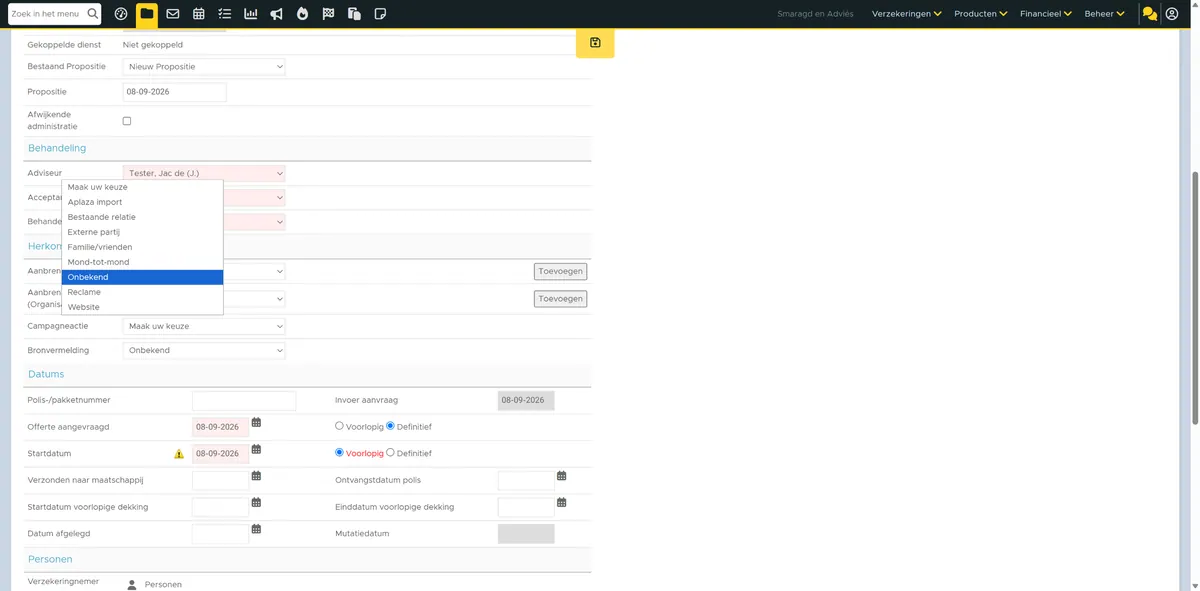Screen dimensions: 1200x591
Task: Open the Bronvermelding dropdown
Action: [204, 351]
